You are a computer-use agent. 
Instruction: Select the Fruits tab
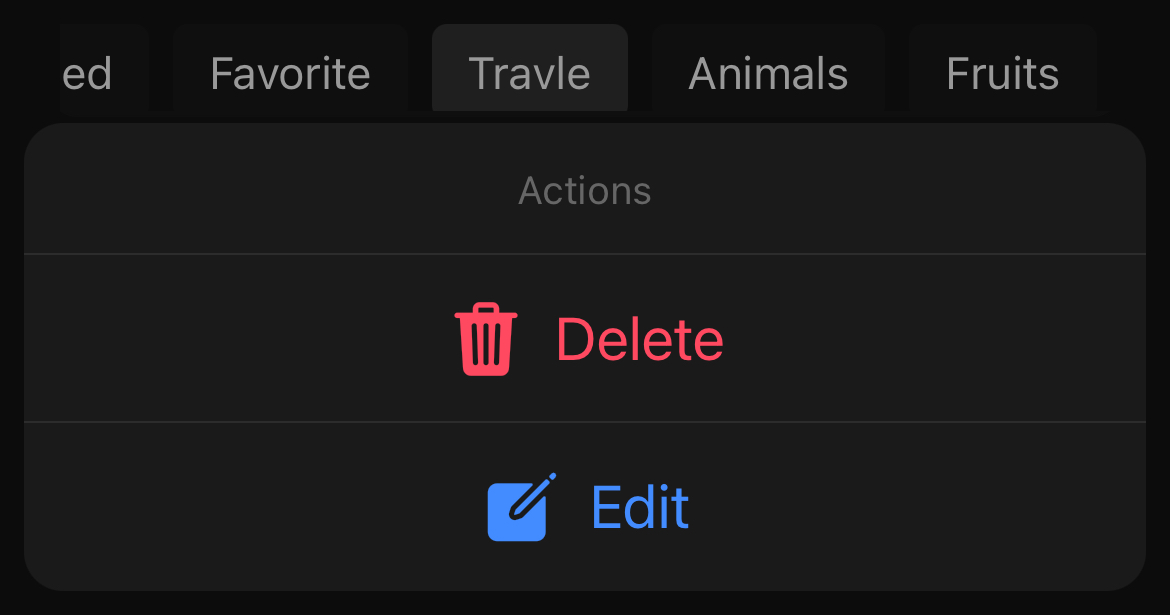[1002, 72]
